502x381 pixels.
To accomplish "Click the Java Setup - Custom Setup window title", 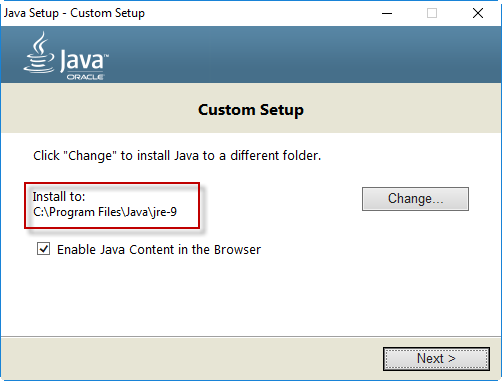I will (x=74, y=13).
